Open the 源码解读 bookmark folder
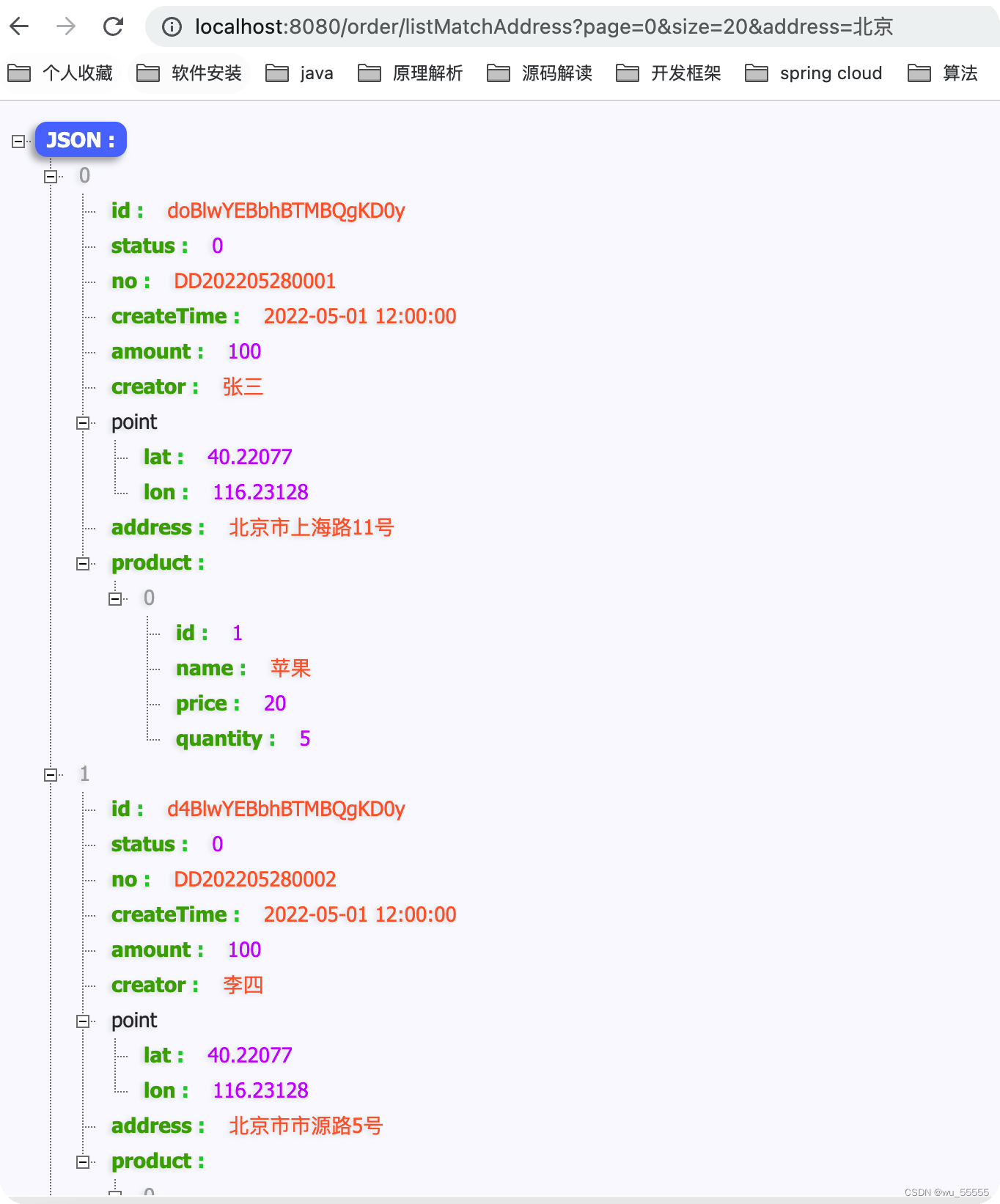Viewport: 1000px width, 1204px height. 540,73
